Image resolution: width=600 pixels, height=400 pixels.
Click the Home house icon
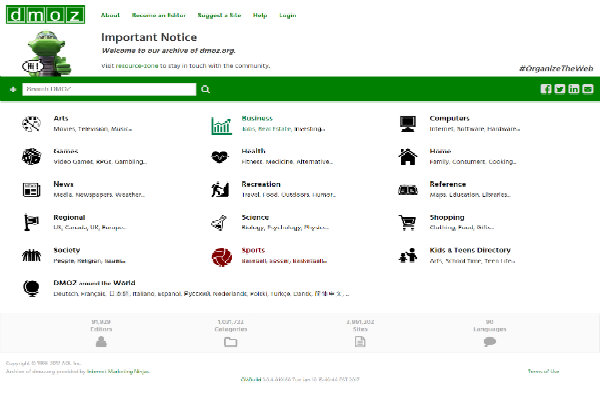408,157
